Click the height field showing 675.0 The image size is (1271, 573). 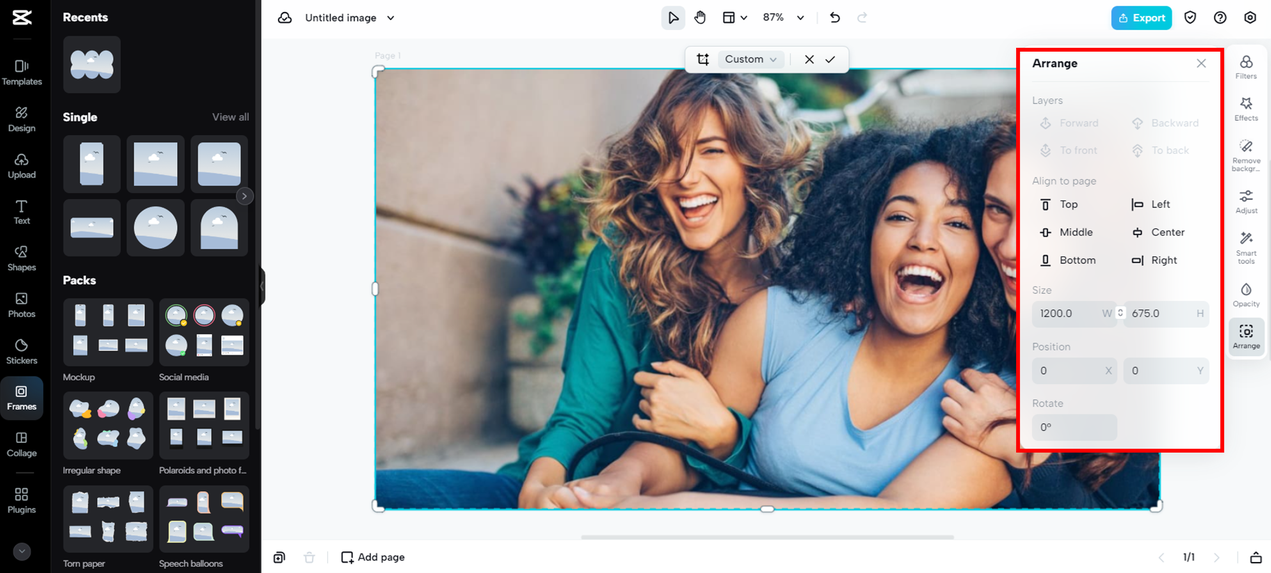click(1167, 313)
